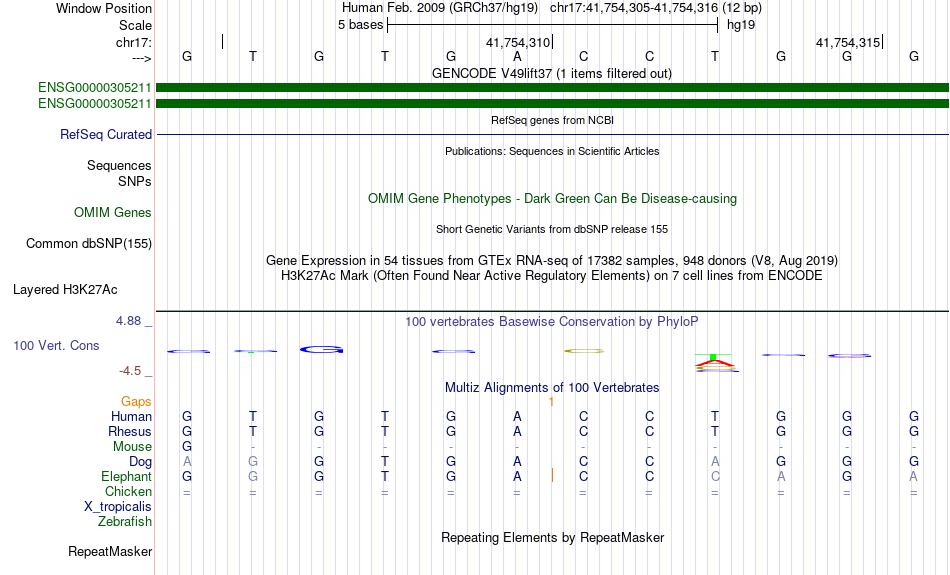Click the orange 1 in the Gaps row
This screenshot has height=575, width=950.
(551, 402)
